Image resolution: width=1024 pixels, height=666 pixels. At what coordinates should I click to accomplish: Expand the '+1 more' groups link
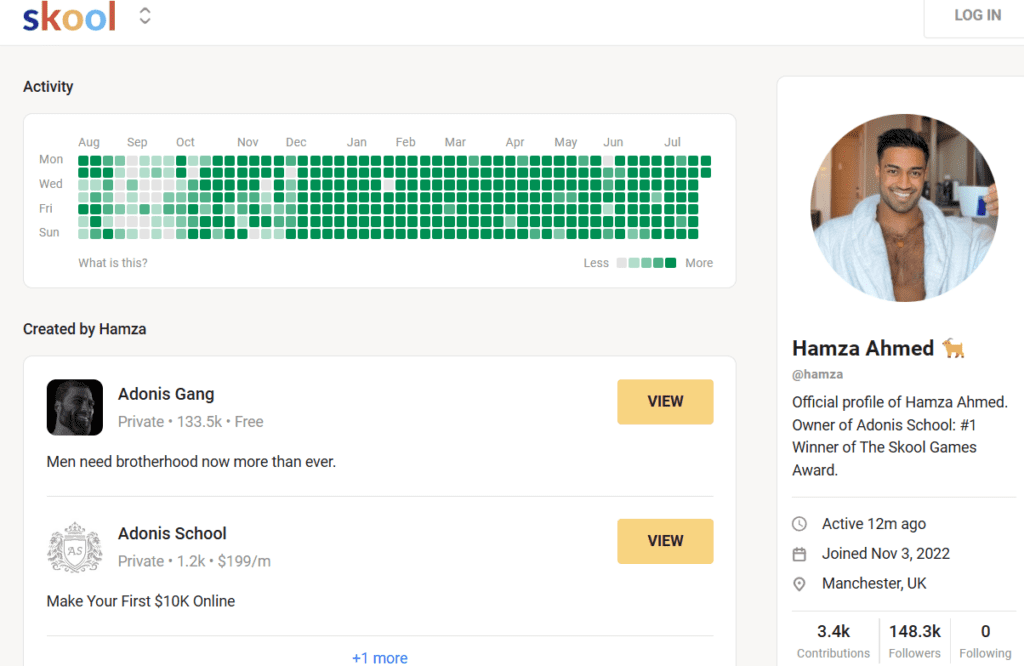point(379,658)
